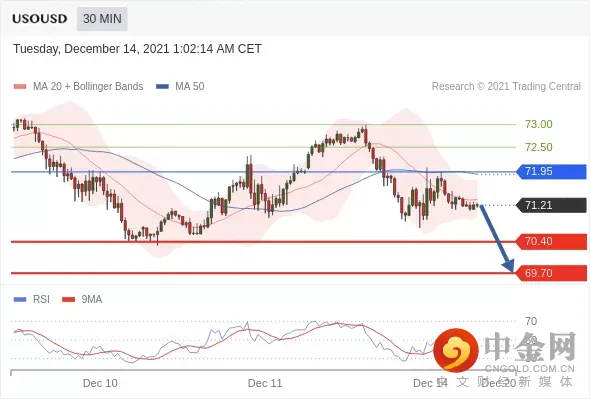Click the black 71.21 current price label
Viewport: 590px width, 400px height.
[552, 205]
